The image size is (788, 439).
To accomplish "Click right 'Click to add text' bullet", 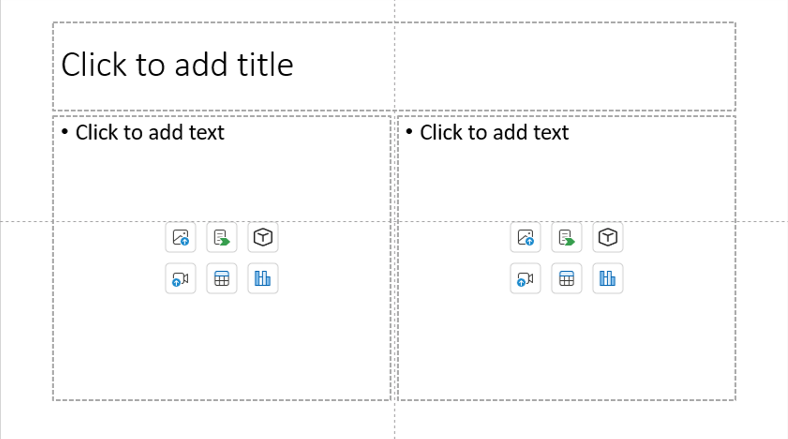I will (x=495, y=133).
